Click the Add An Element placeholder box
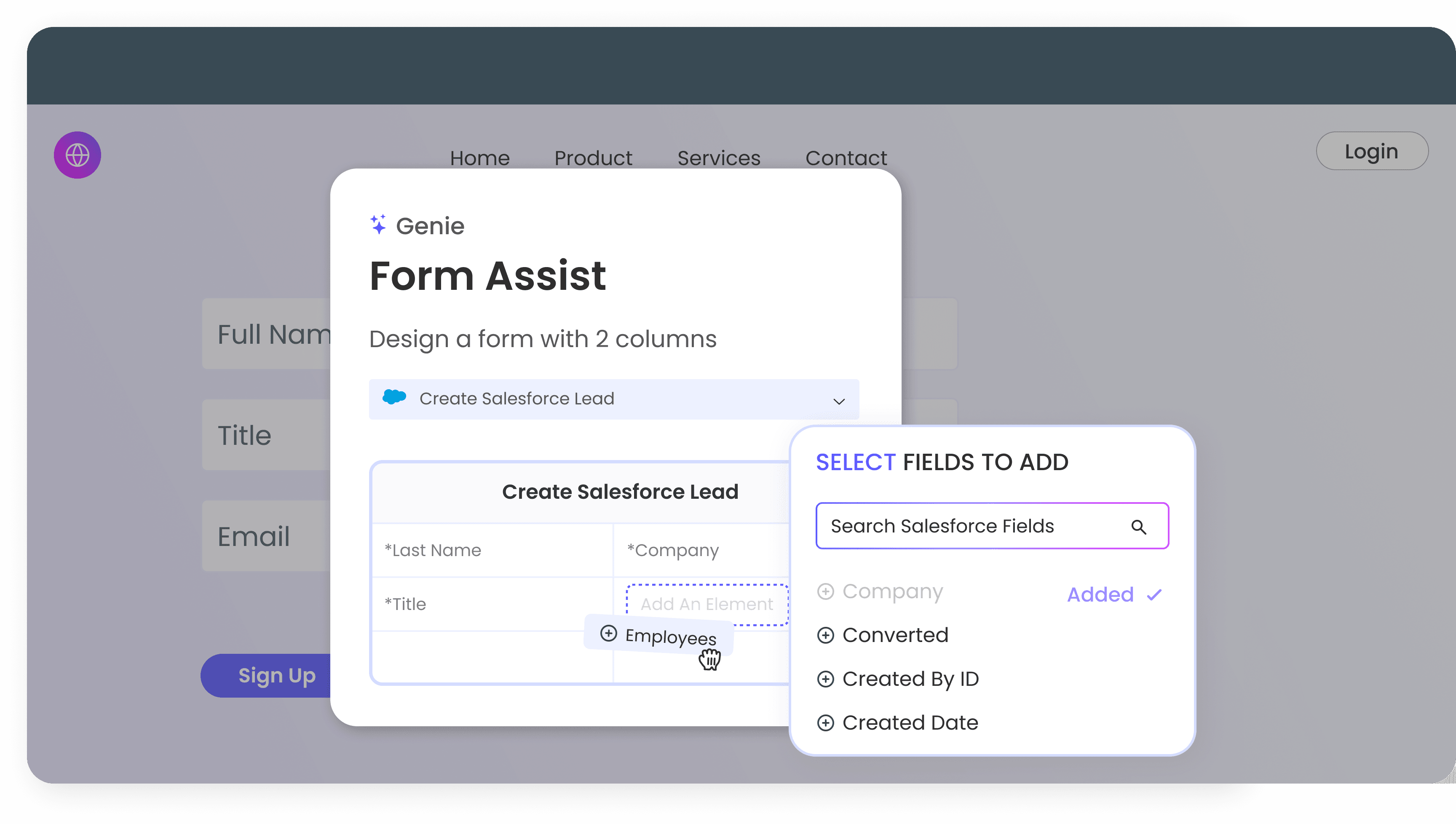This screenshot has height=824, width=1456. coord(707,605)
